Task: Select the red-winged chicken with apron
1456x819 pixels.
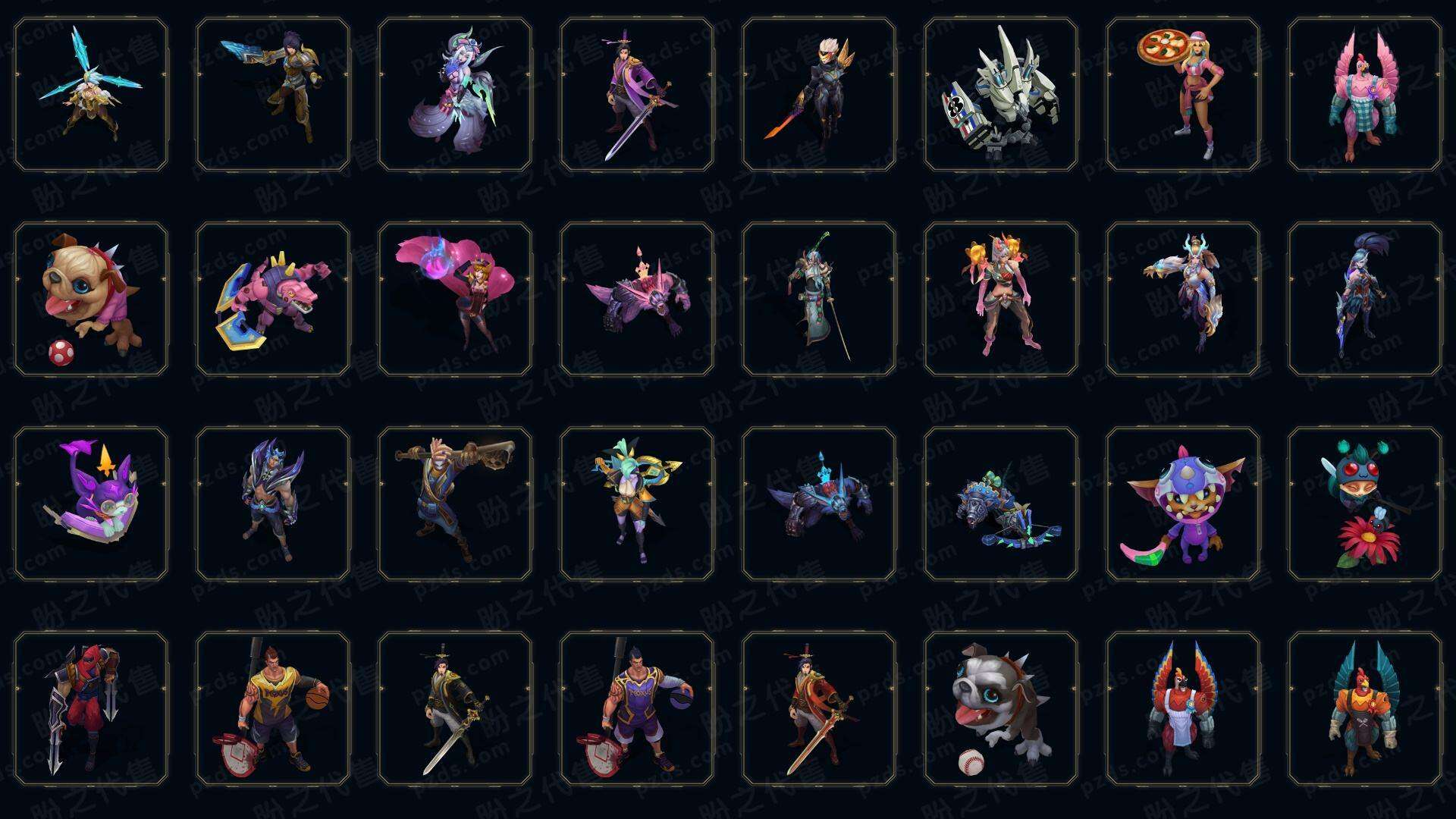Action: (x=1183, y=709)
